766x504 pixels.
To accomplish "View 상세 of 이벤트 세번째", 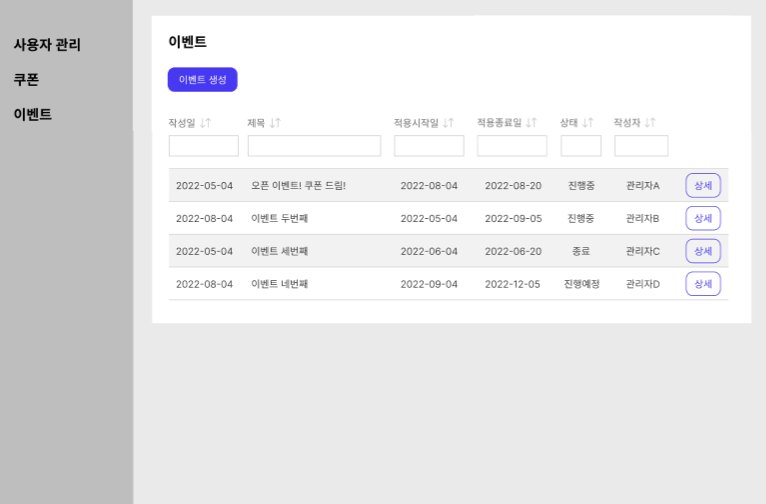I will 703,251.
